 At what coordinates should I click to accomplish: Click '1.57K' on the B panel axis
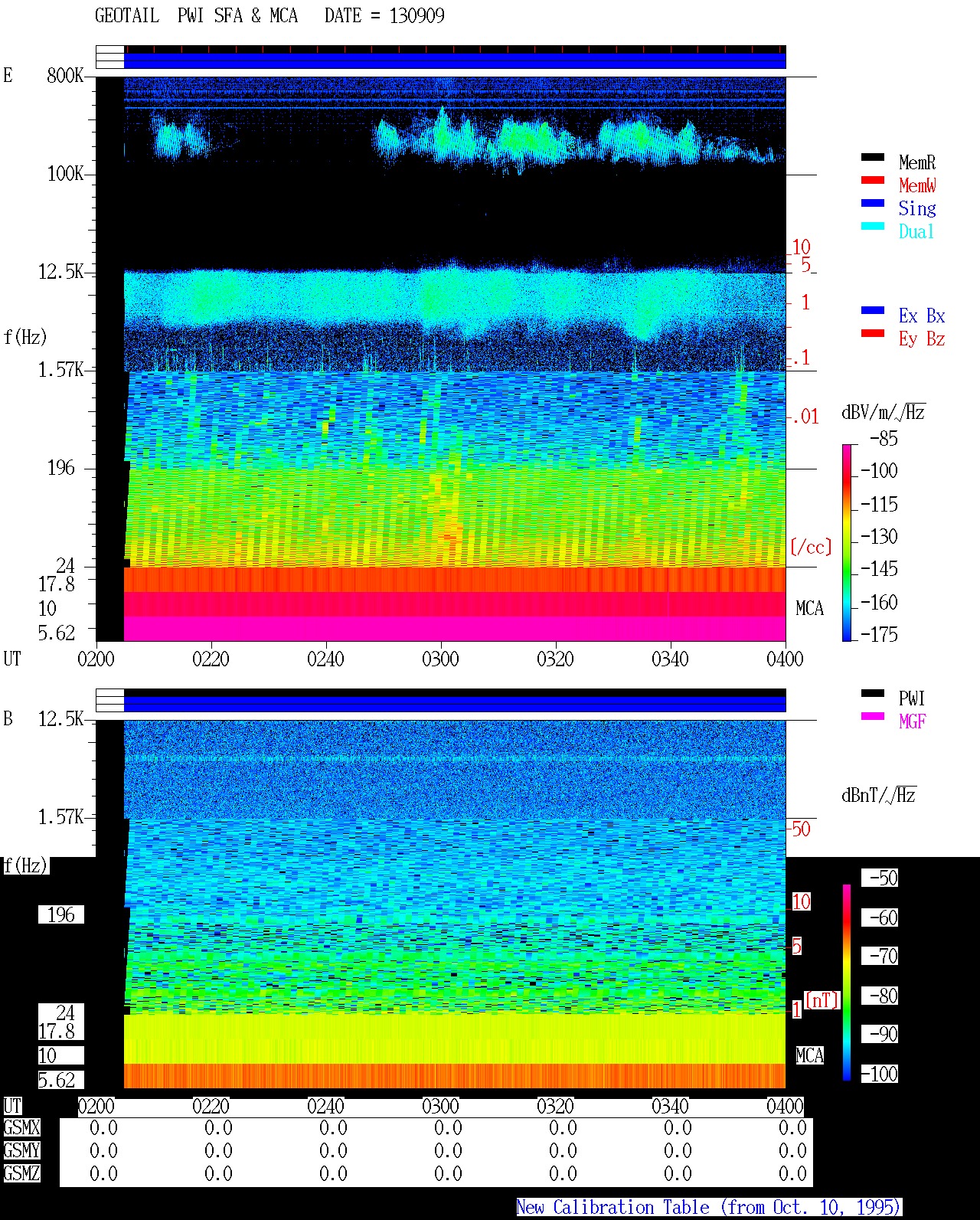[60, 816]
